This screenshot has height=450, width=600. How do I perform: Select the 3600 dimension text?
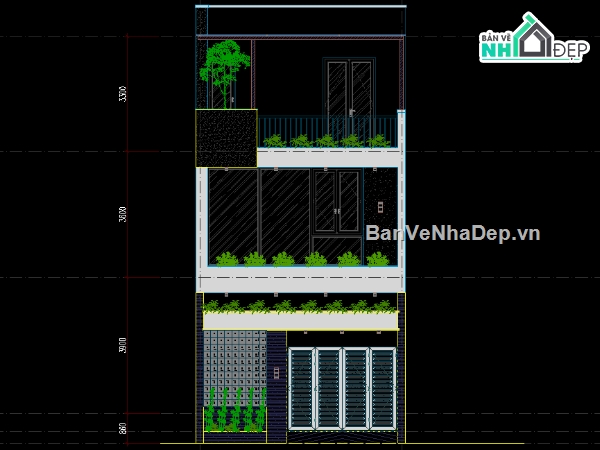click(122, 214)
